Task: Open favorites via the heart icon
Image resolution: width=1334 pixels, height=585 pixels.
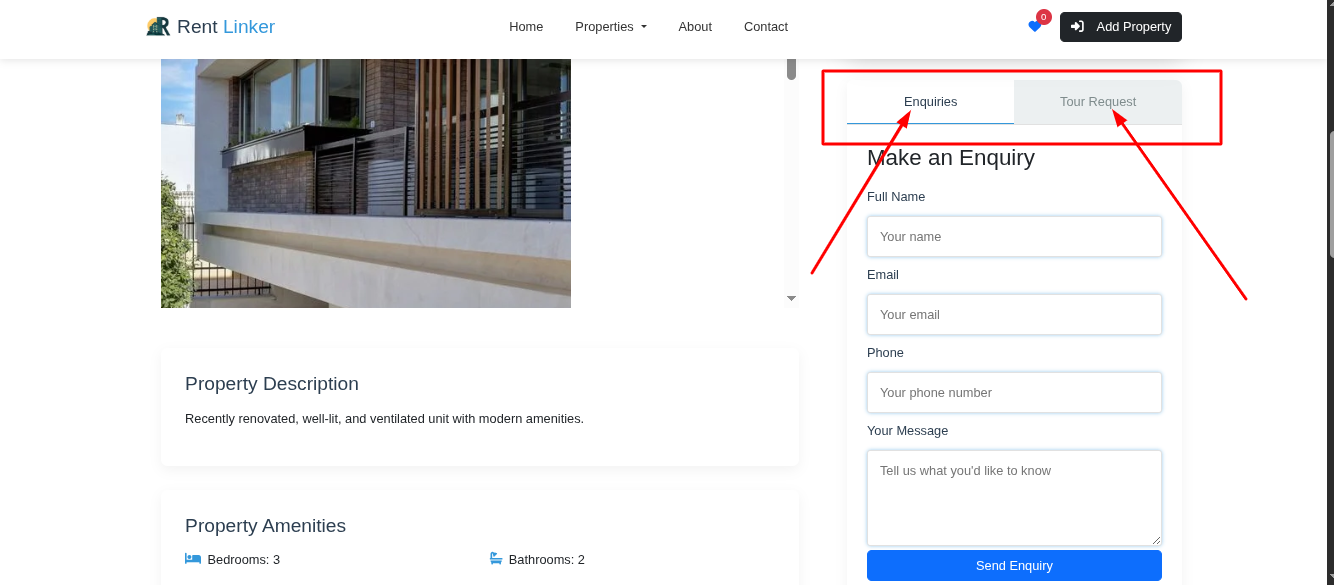Action: 1034,27
